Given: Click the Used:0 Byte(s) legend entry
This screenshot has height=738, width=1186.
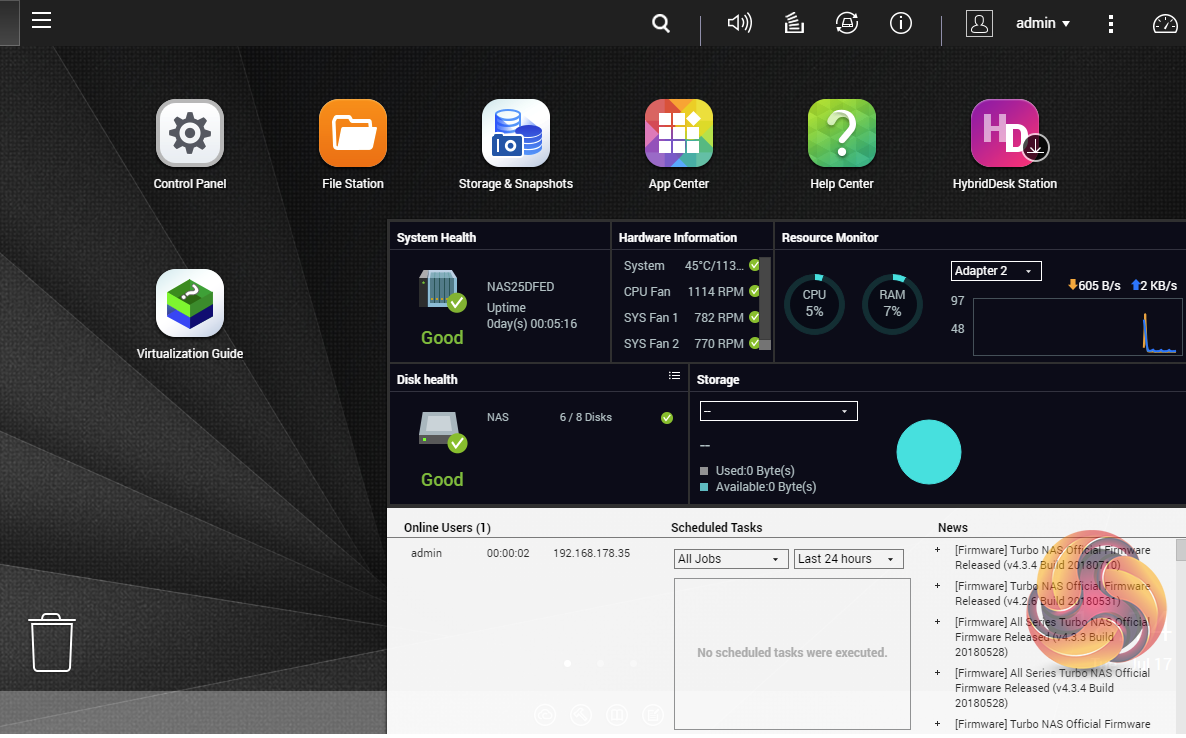Looking at the screenshot, I should 747,471.
